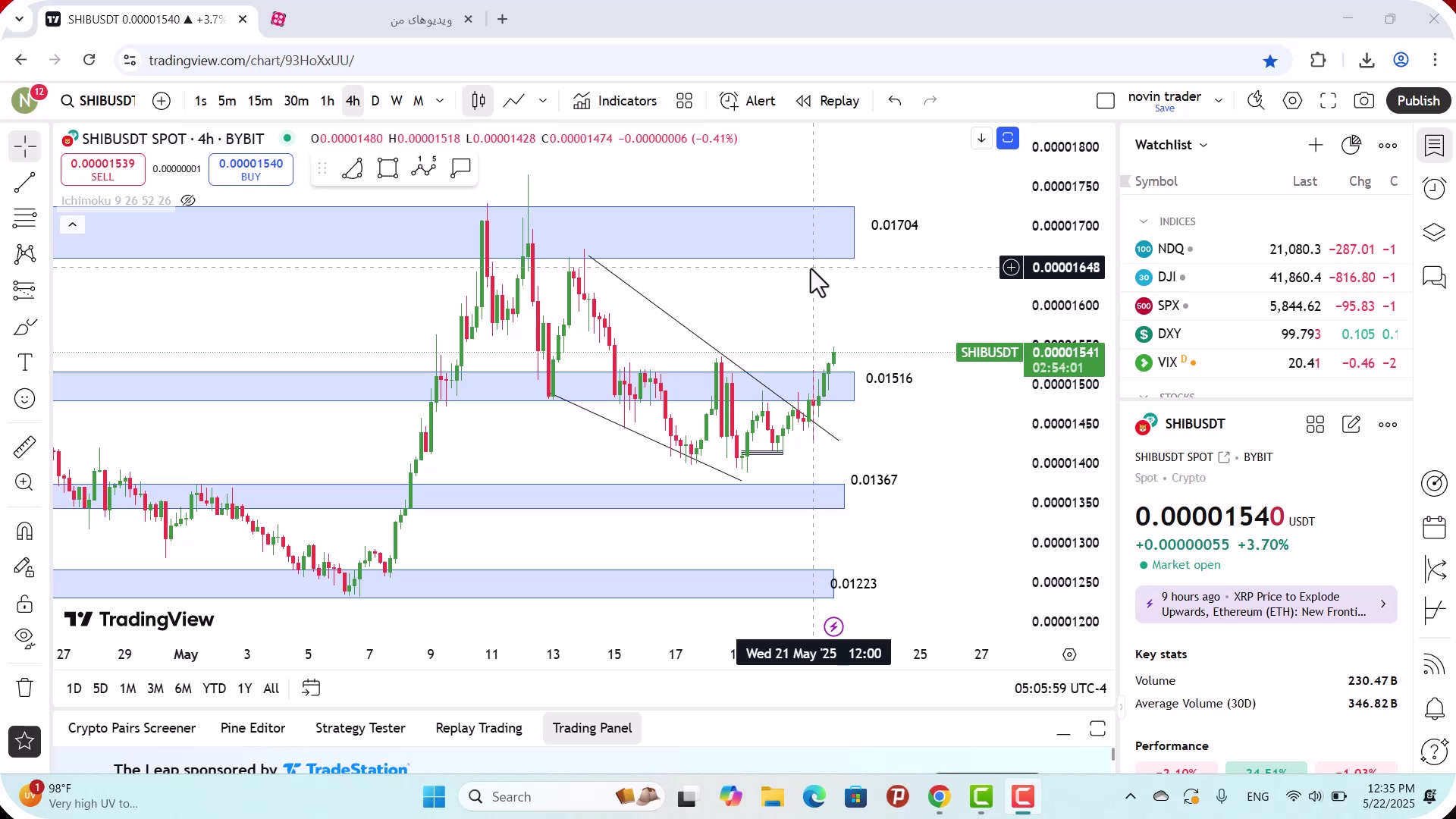Image resolution: width=1456 pixels, height=819 pixels.
Task: Start bar Replay mode
Action: tap(827, 101)
